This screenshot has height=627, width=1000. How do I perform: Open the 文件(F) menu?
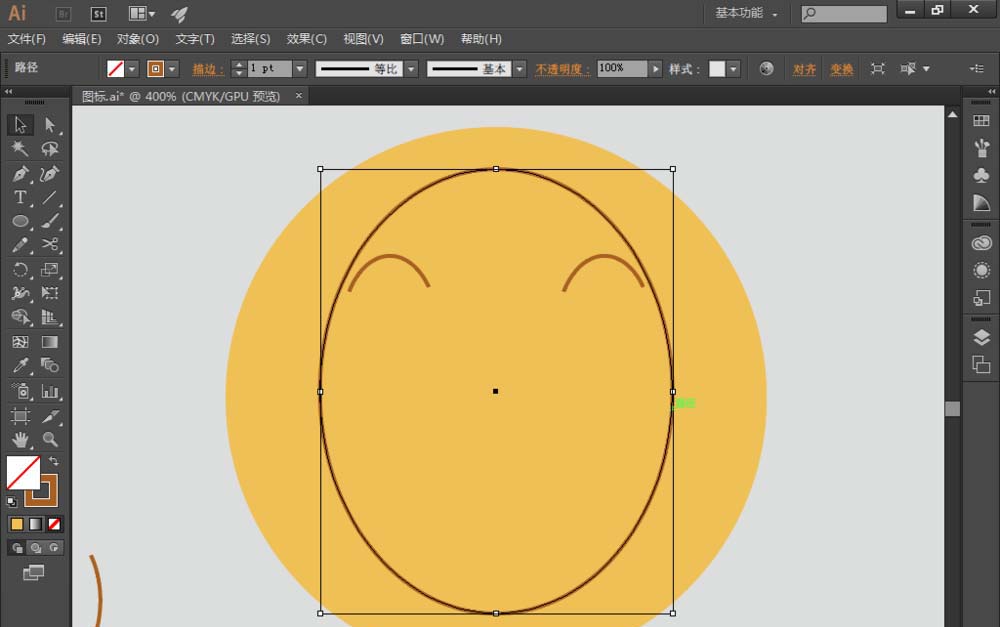coord(27,39)
